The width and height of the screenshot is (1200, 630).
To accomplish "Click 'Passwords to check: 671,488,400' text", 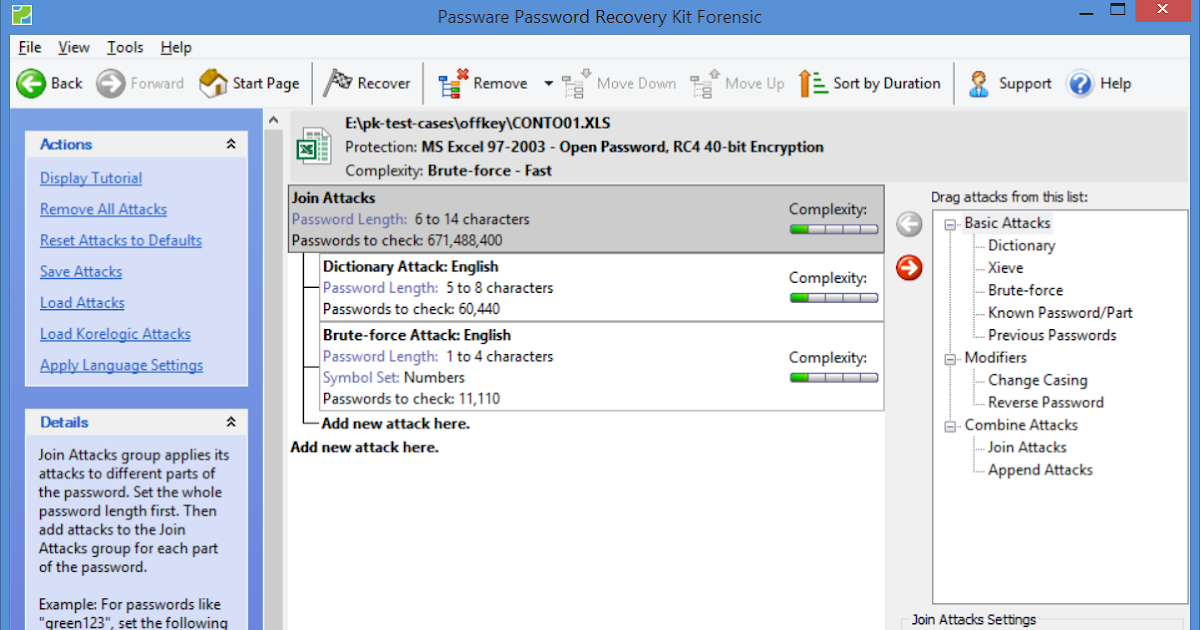I will (396, 240).
